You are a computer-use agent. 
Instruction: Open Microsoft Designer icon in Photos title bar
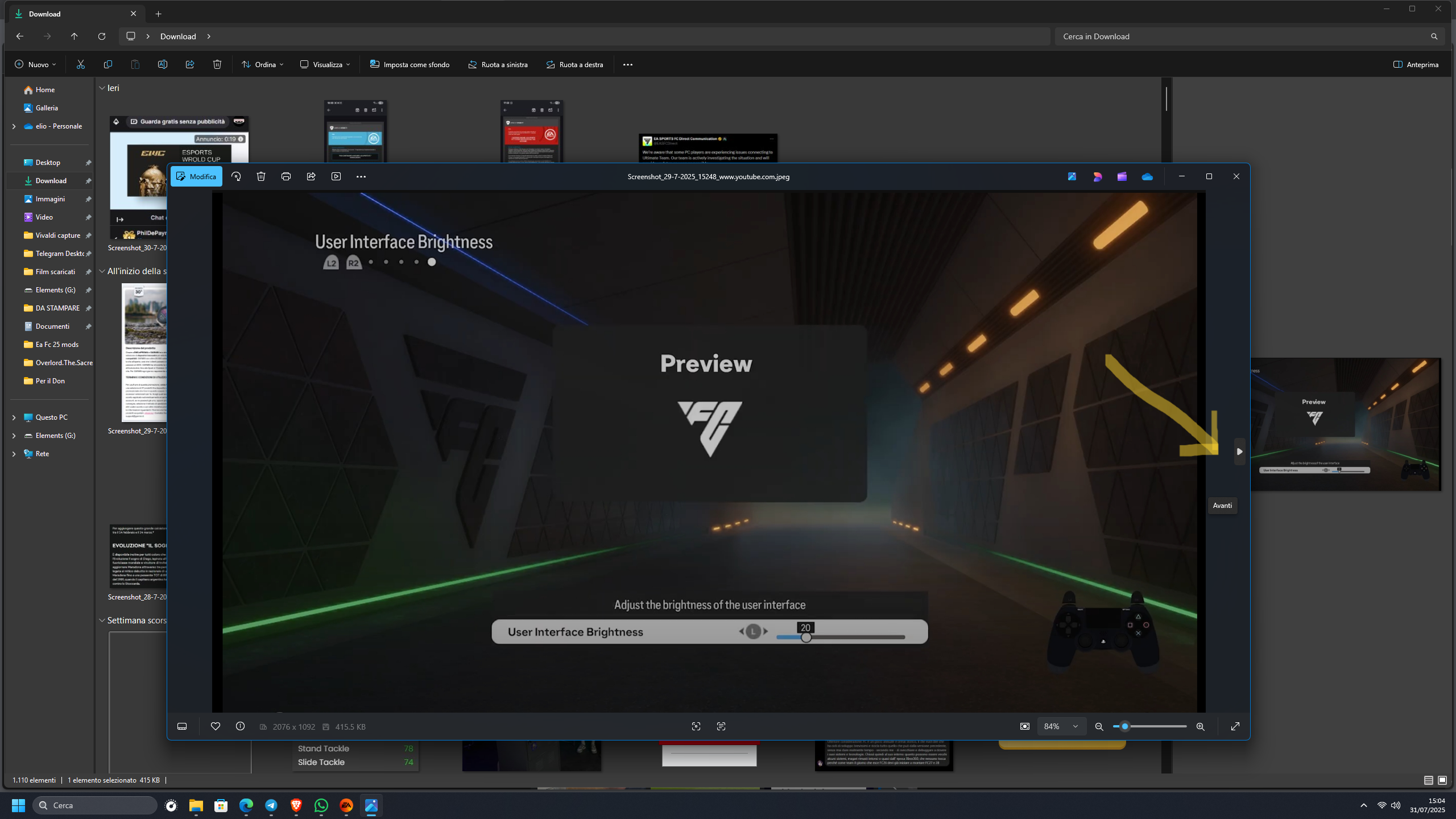(1097, 176)
